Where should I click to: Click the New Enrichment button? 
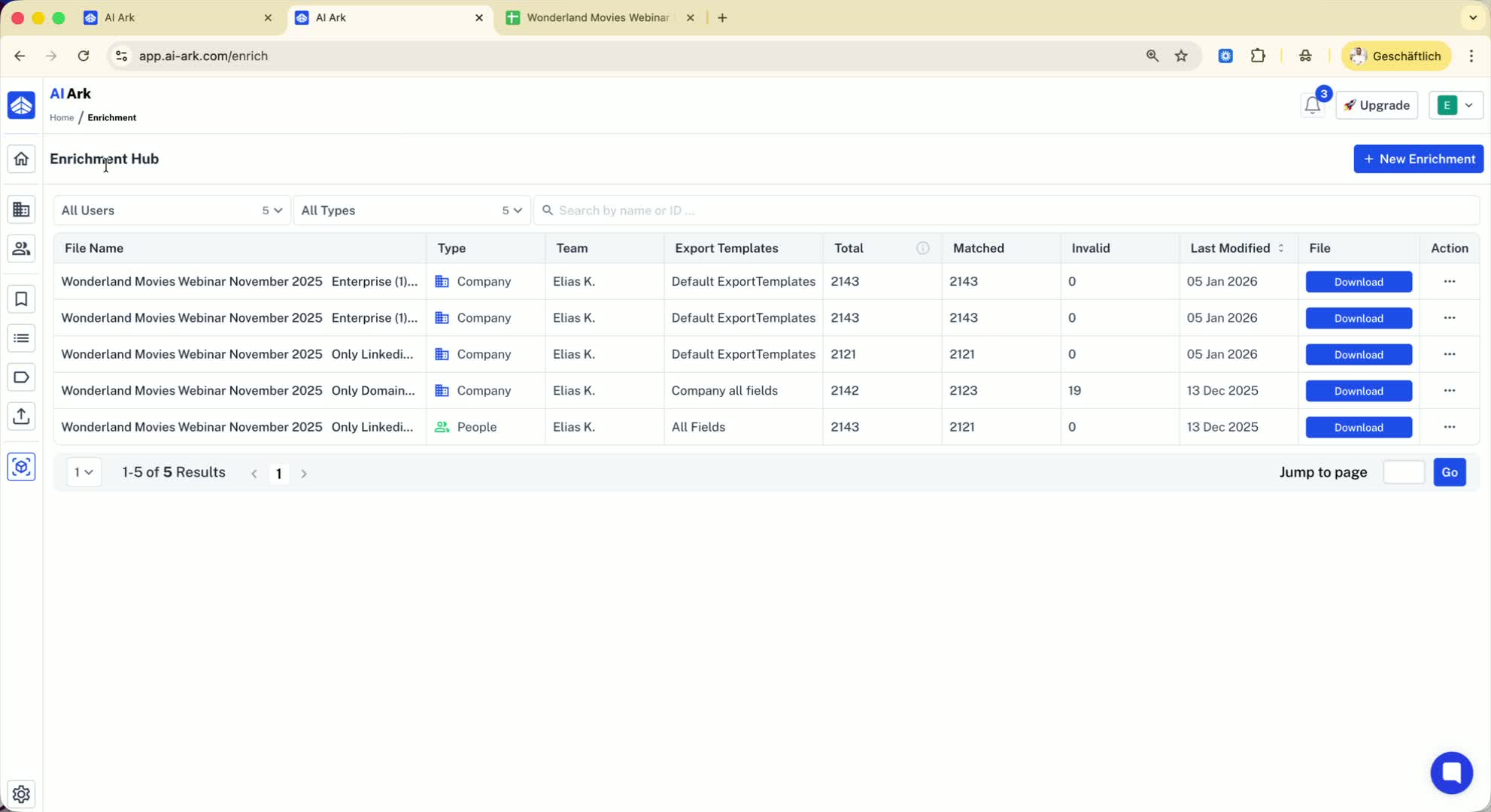pos(1418,159)
